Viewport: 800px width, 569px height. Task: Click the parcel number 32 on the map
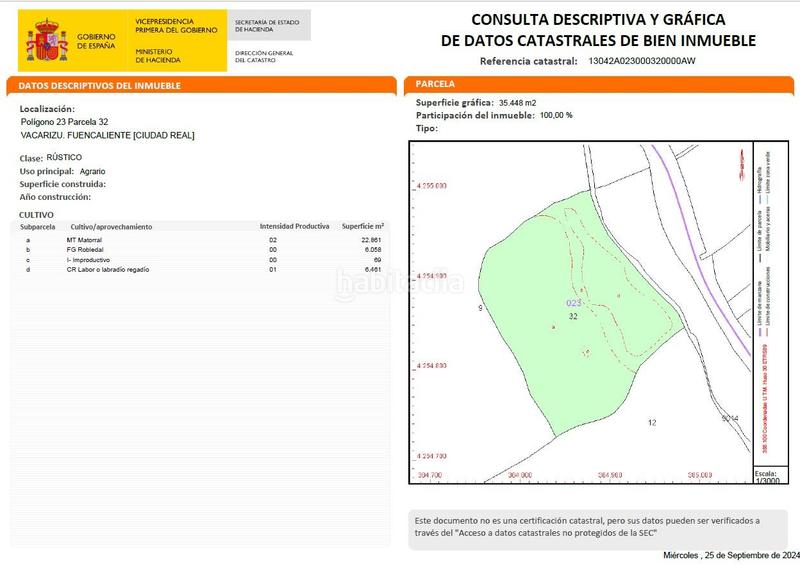tap(573, 316)
